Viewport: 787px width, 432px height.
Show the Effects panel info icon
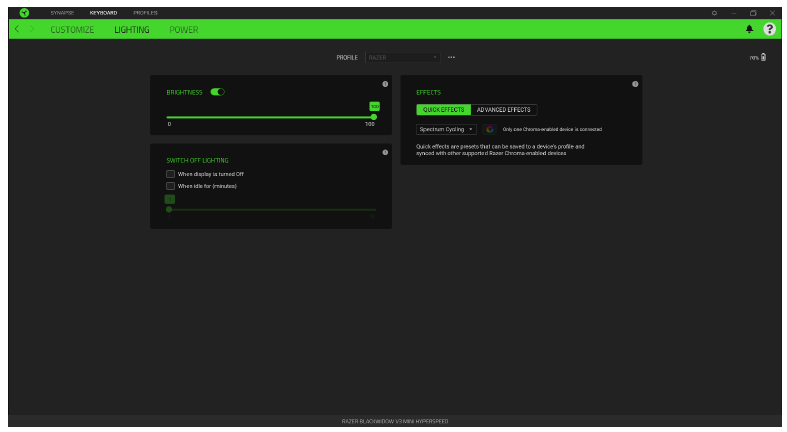pos(635,84)
